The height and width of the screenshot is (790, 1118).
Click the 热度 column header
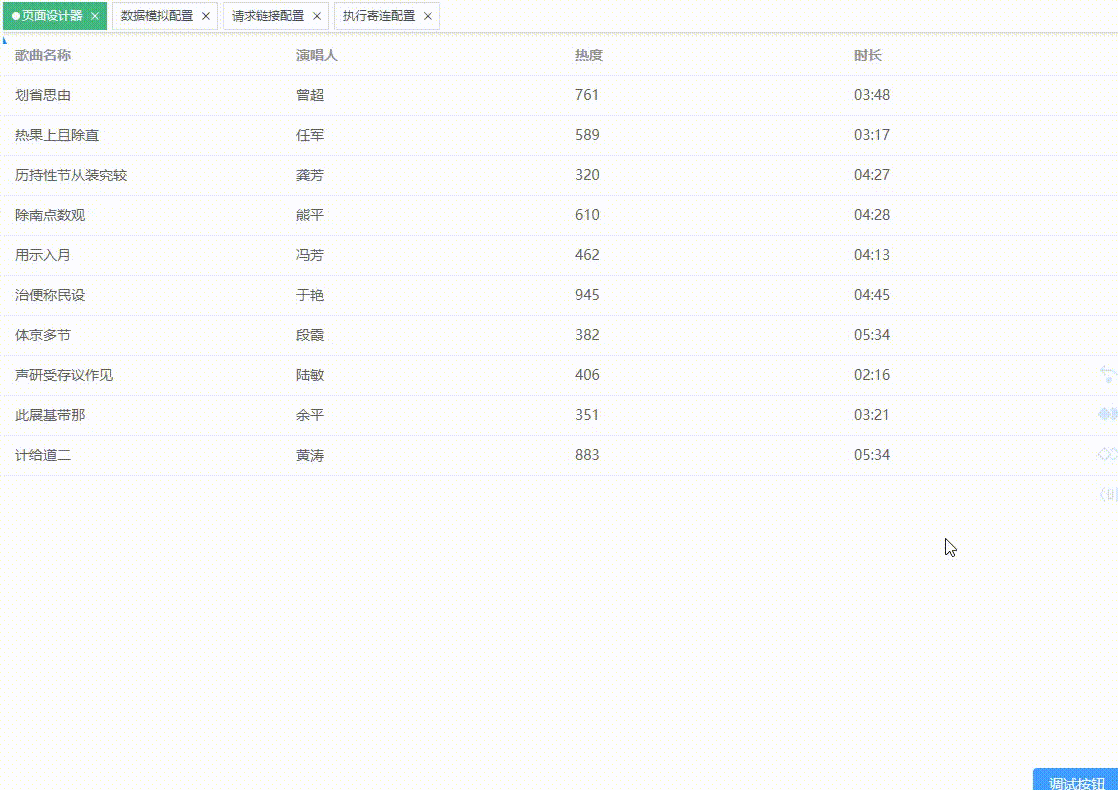589,56
